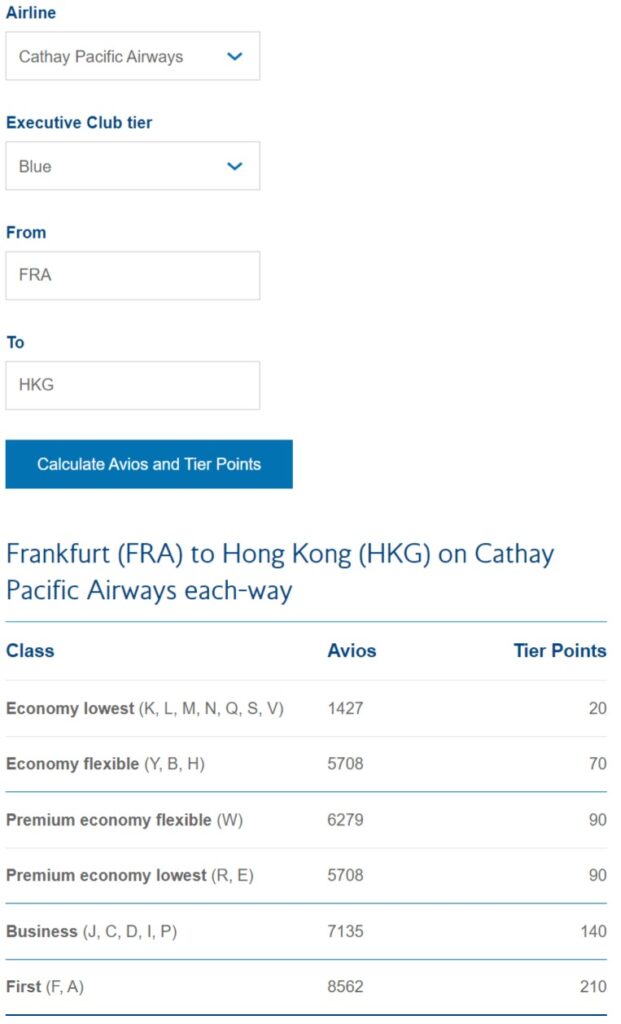Click the 1427 Avios Economy lowest value

[x=346, y=709]
